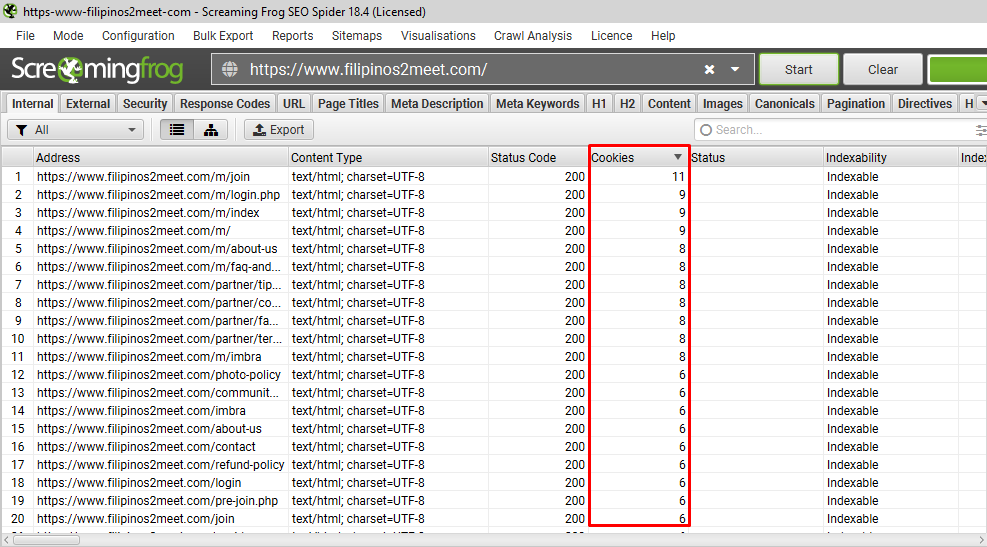Switch to tree view icon
Viewport: 987px width, 547px height.
coord(211,130)
